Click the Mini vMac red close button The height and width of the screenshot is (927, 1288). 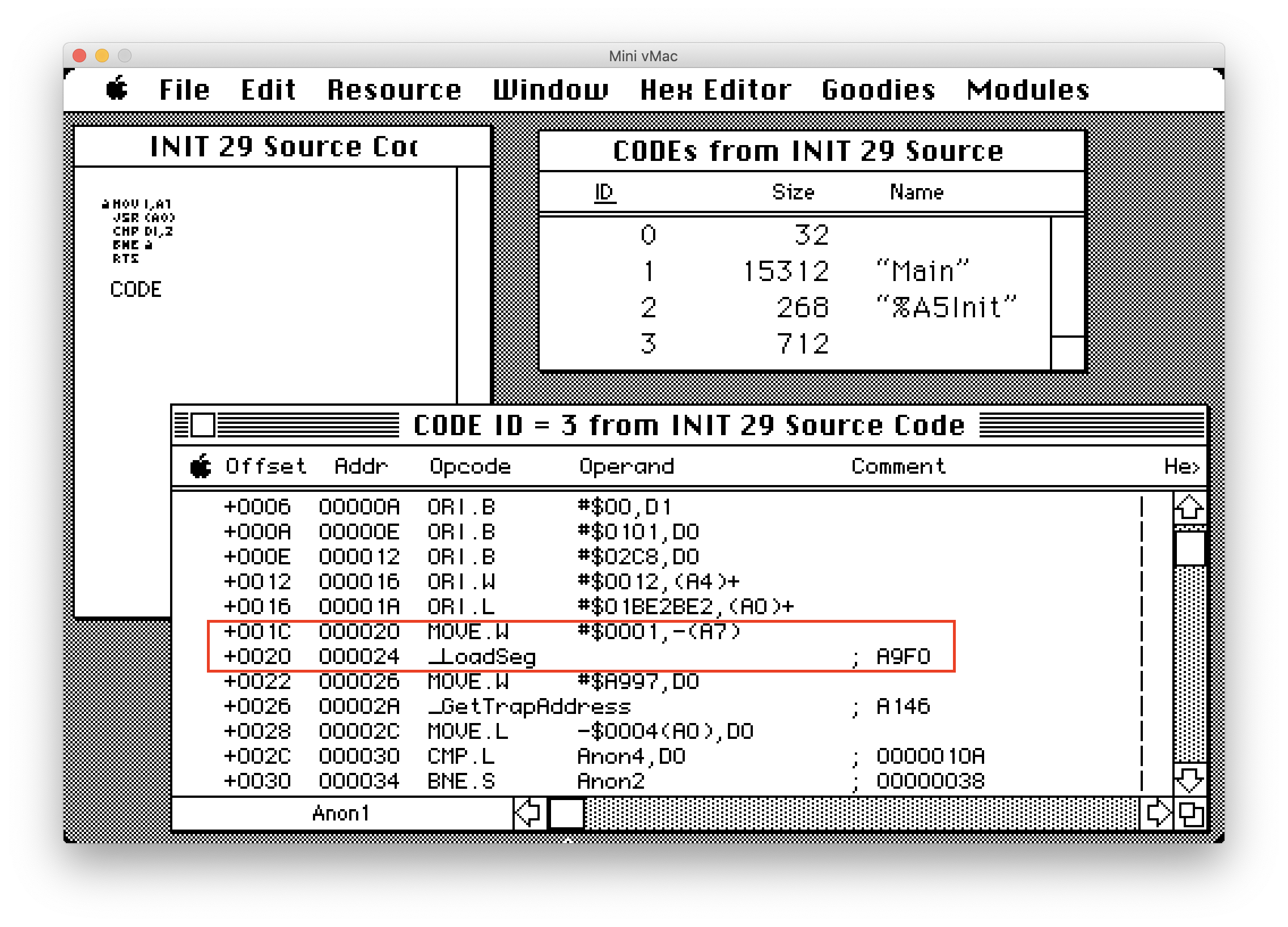point(79,55)
